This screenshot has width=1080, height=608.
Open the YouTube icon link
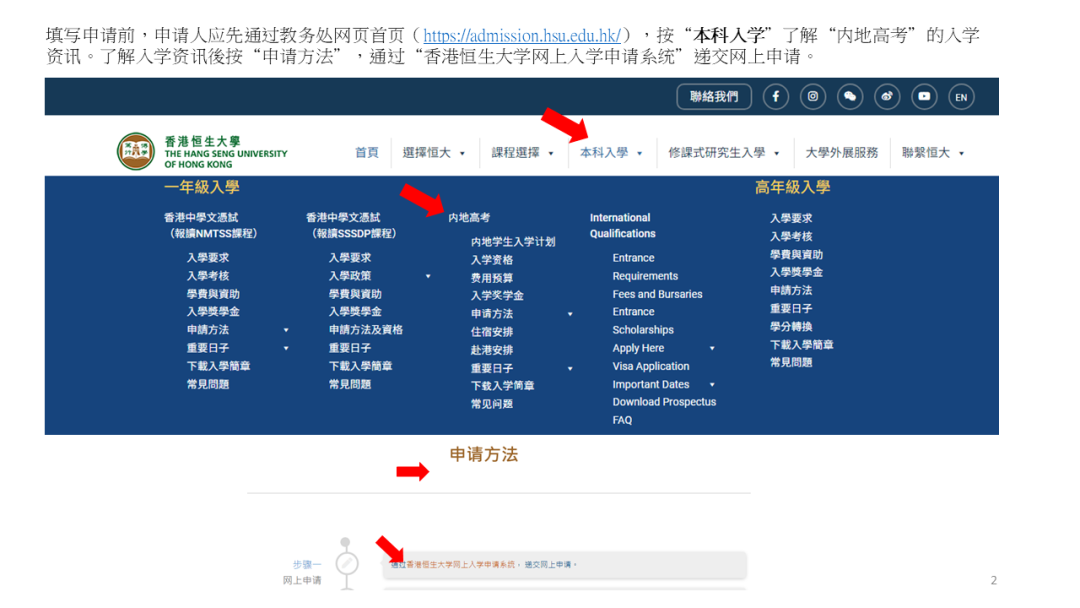coord(924,96)
